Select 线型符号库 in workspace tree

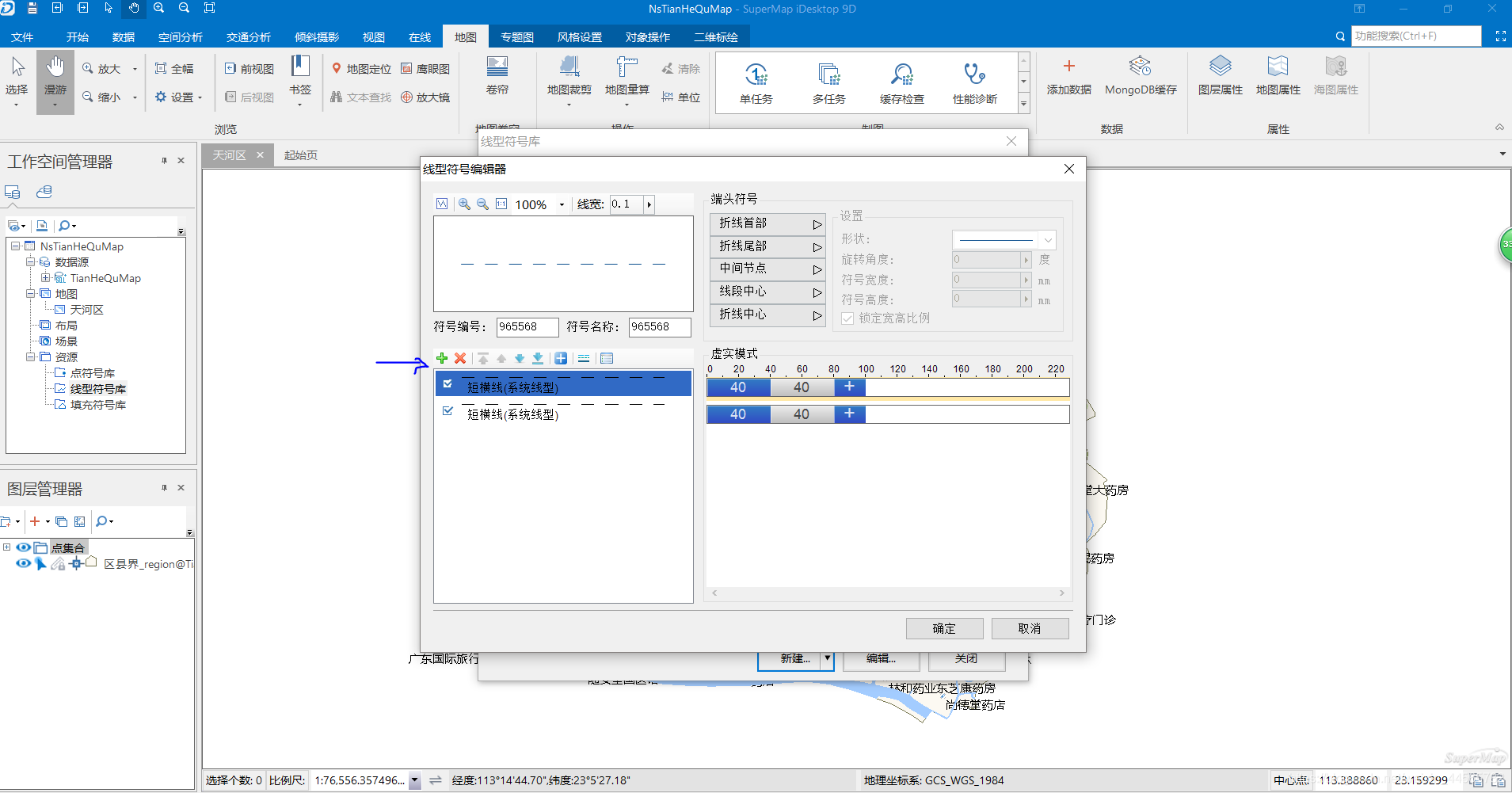pyautogui.click(x=98, y=389)
